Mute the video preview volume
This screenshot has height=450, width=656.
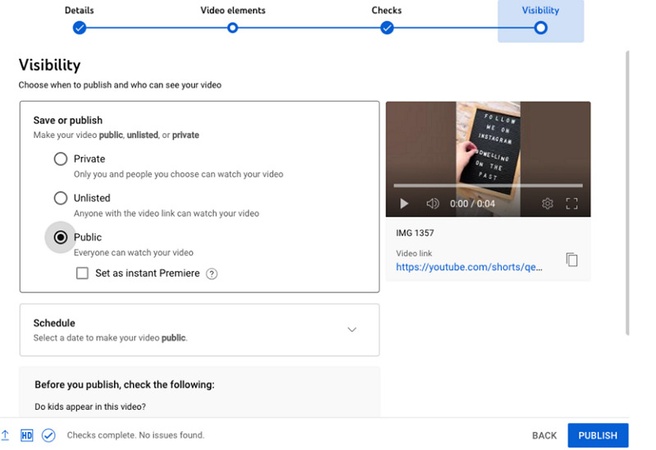(x=433, y=204)
